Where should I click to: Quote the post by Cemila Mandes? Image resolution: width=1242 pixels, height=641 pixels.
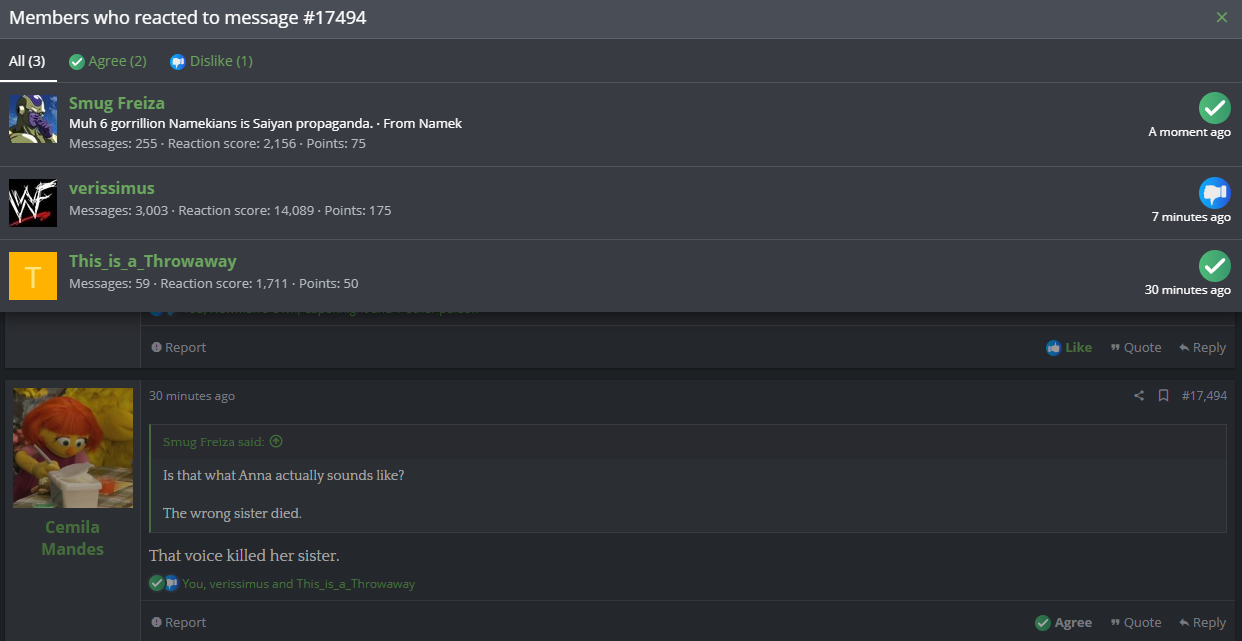click(x=1135, y=622)
